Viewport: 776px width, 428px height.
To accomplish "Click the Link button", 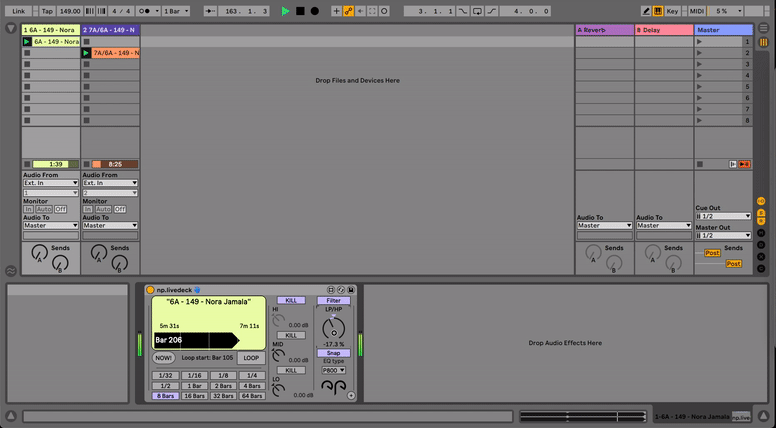I will click(19, 11).
